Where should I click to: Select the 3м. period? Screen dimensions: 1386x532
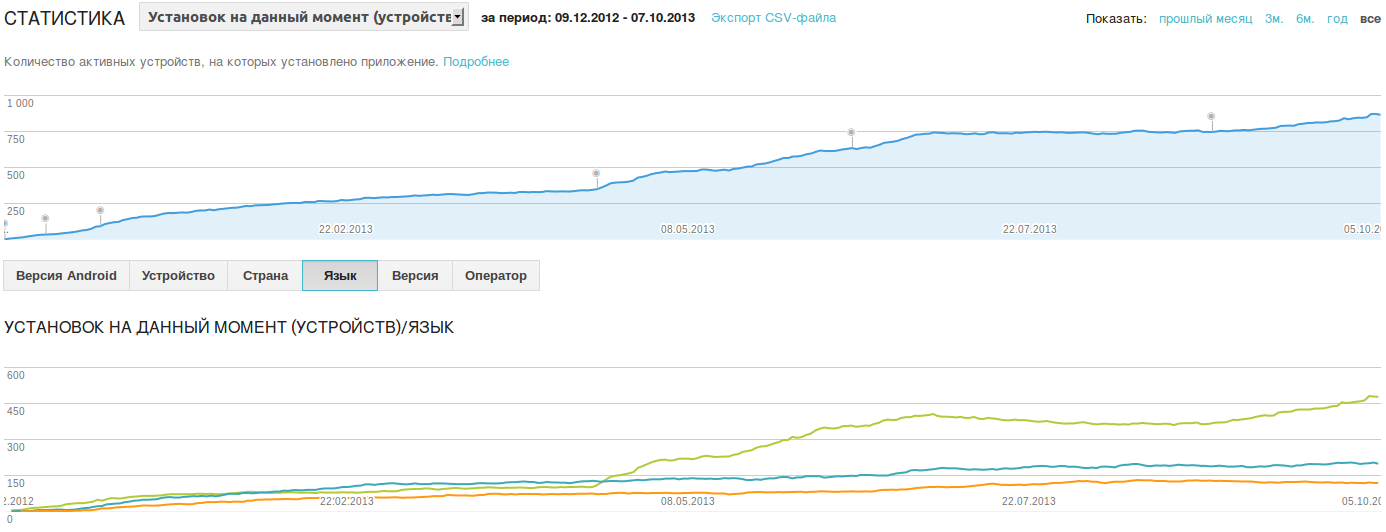click(x=1273, y=19)
